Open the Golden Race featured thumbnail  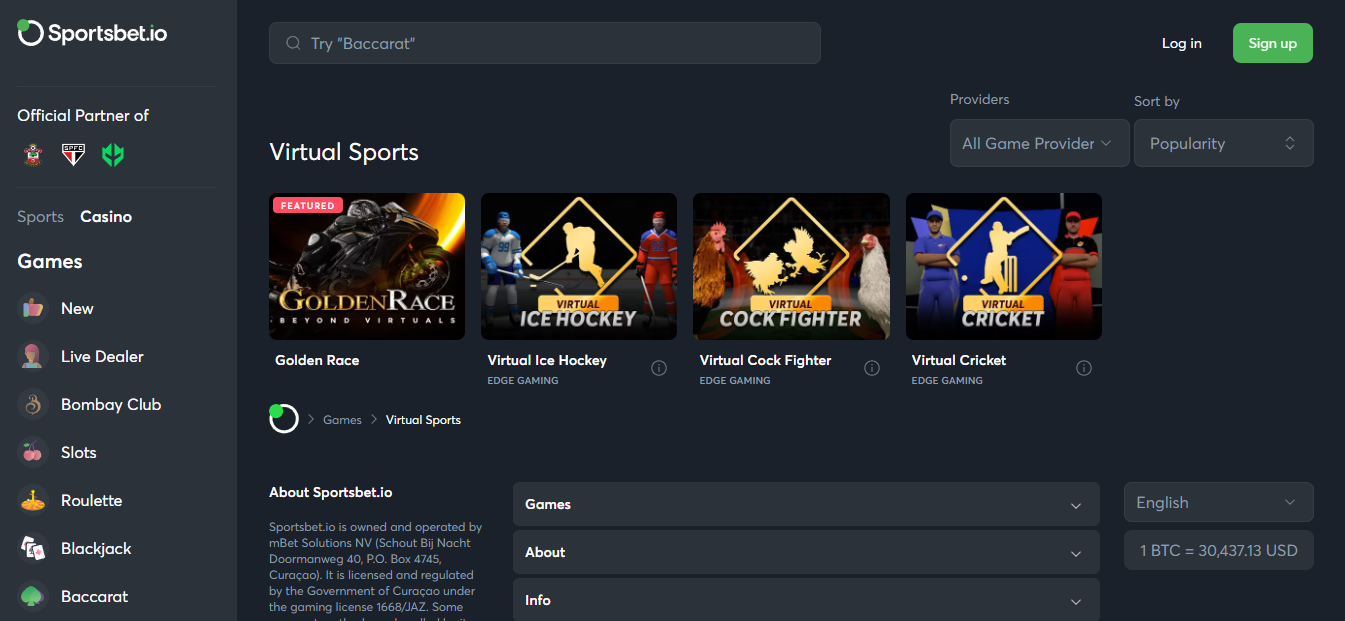pyautogui.click(x=367, y=266)
